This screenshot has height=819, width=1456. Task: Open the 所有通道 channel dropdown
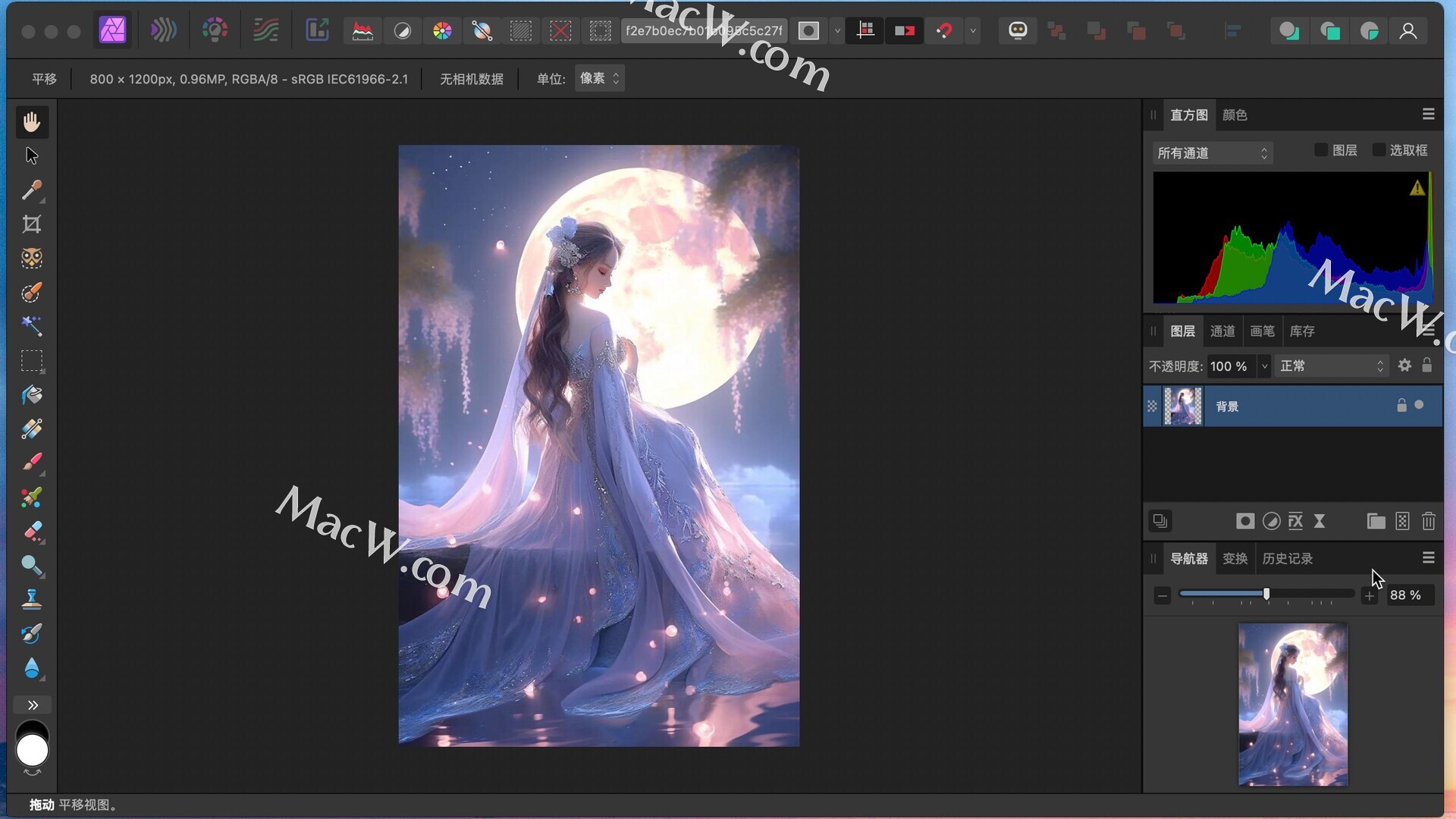pyautogui.click(x=1212, y=153)
